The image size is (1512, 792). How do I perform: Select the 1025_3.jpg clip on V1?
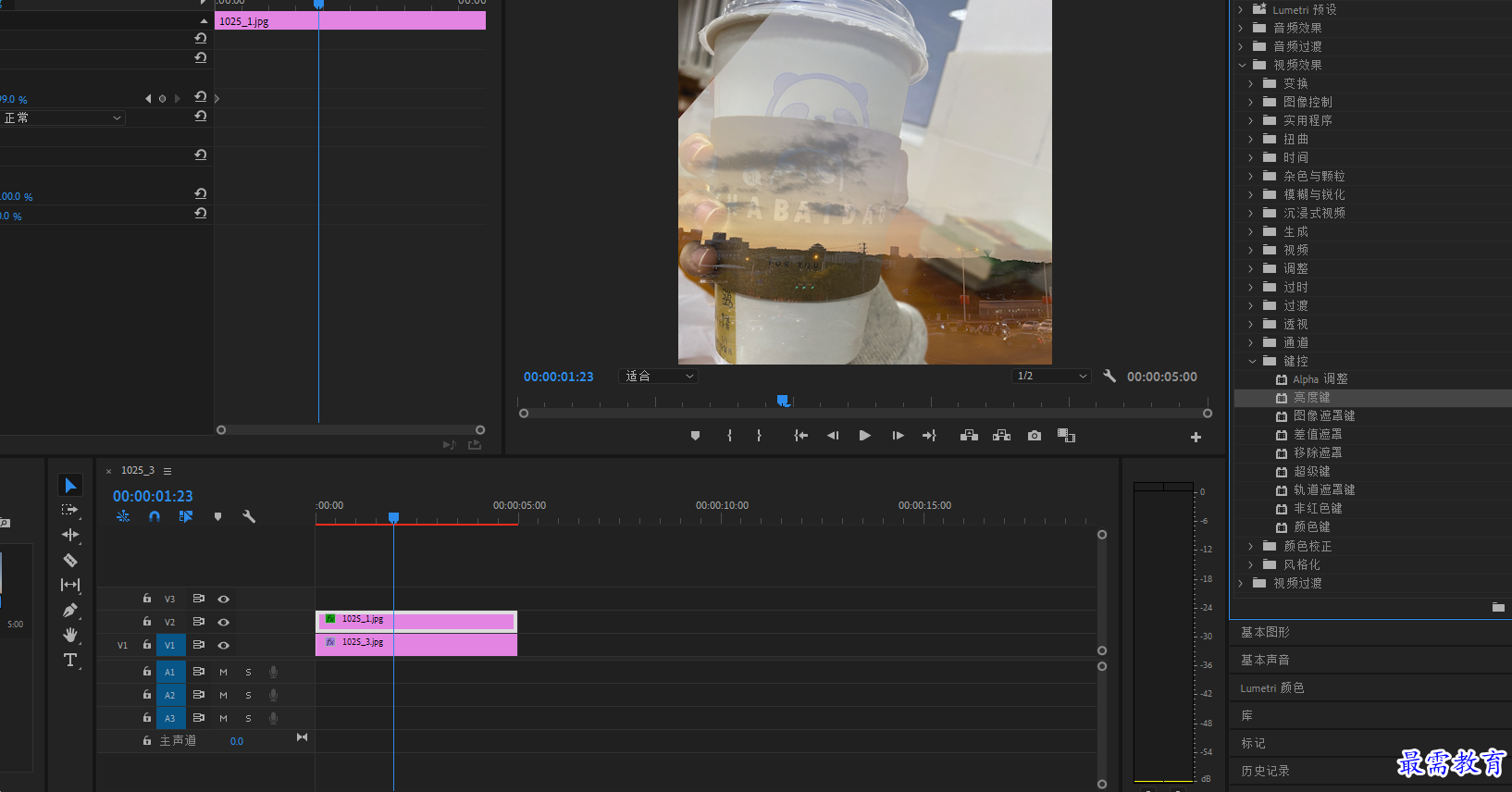(415, 644)
